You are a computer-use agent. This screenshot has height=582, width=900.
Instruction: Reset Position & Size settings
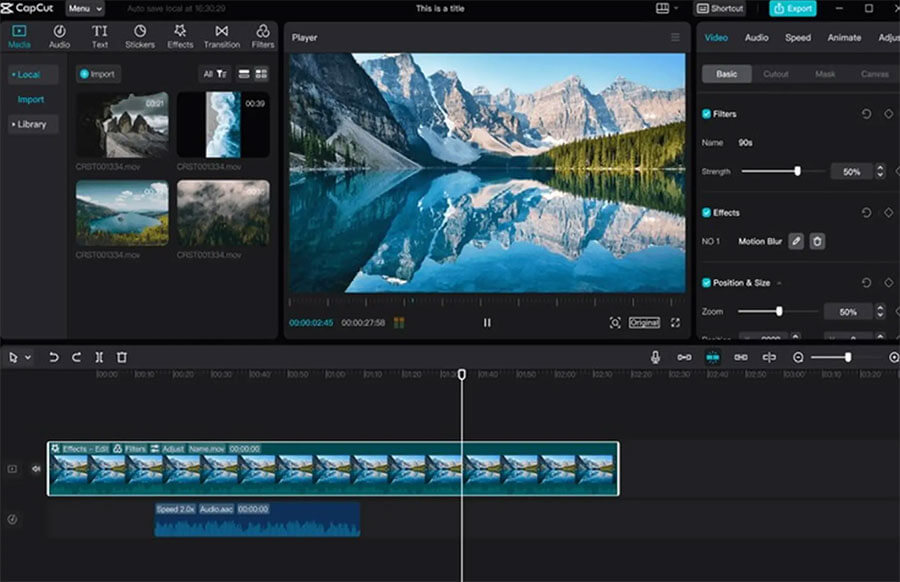866,282
